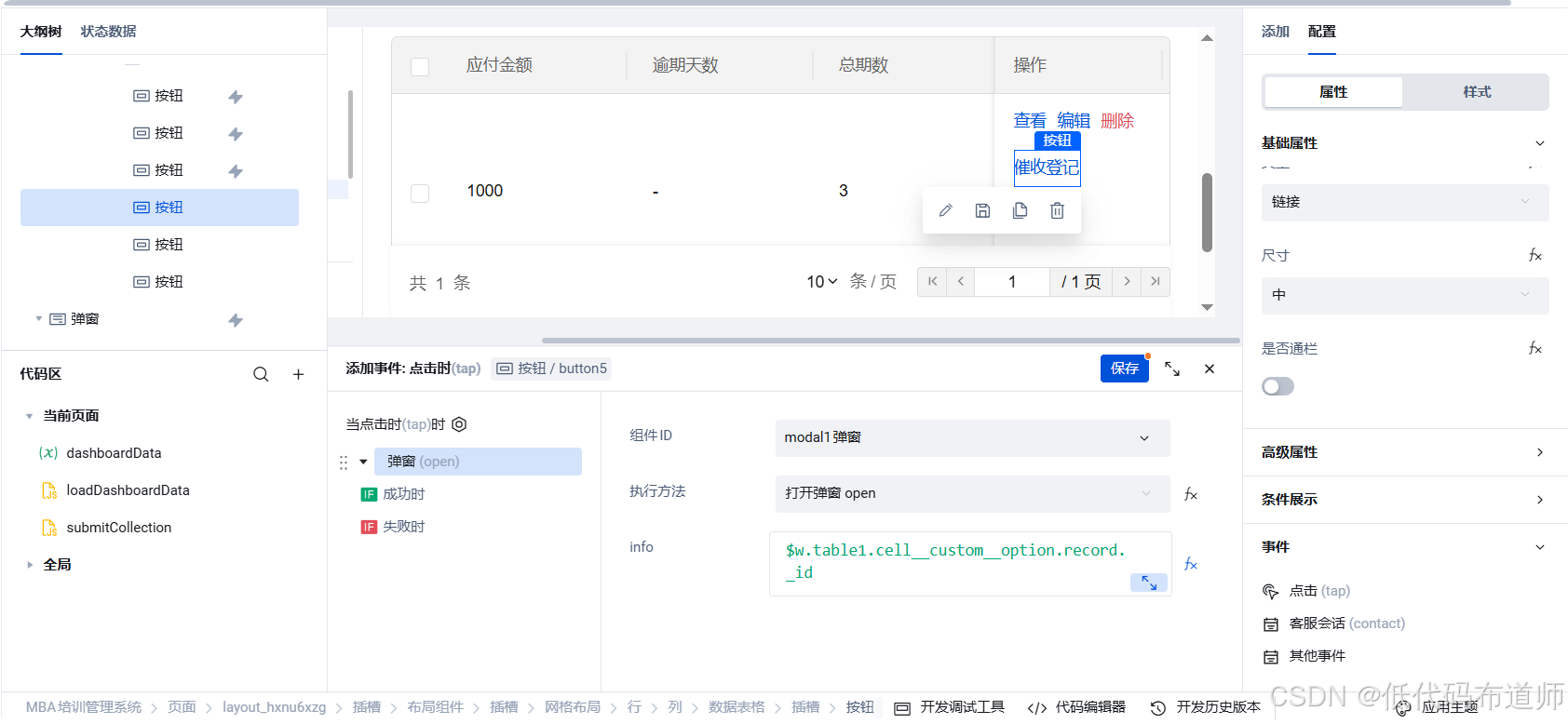Close the 添加事件 event panel

[x=1210, y=369]
